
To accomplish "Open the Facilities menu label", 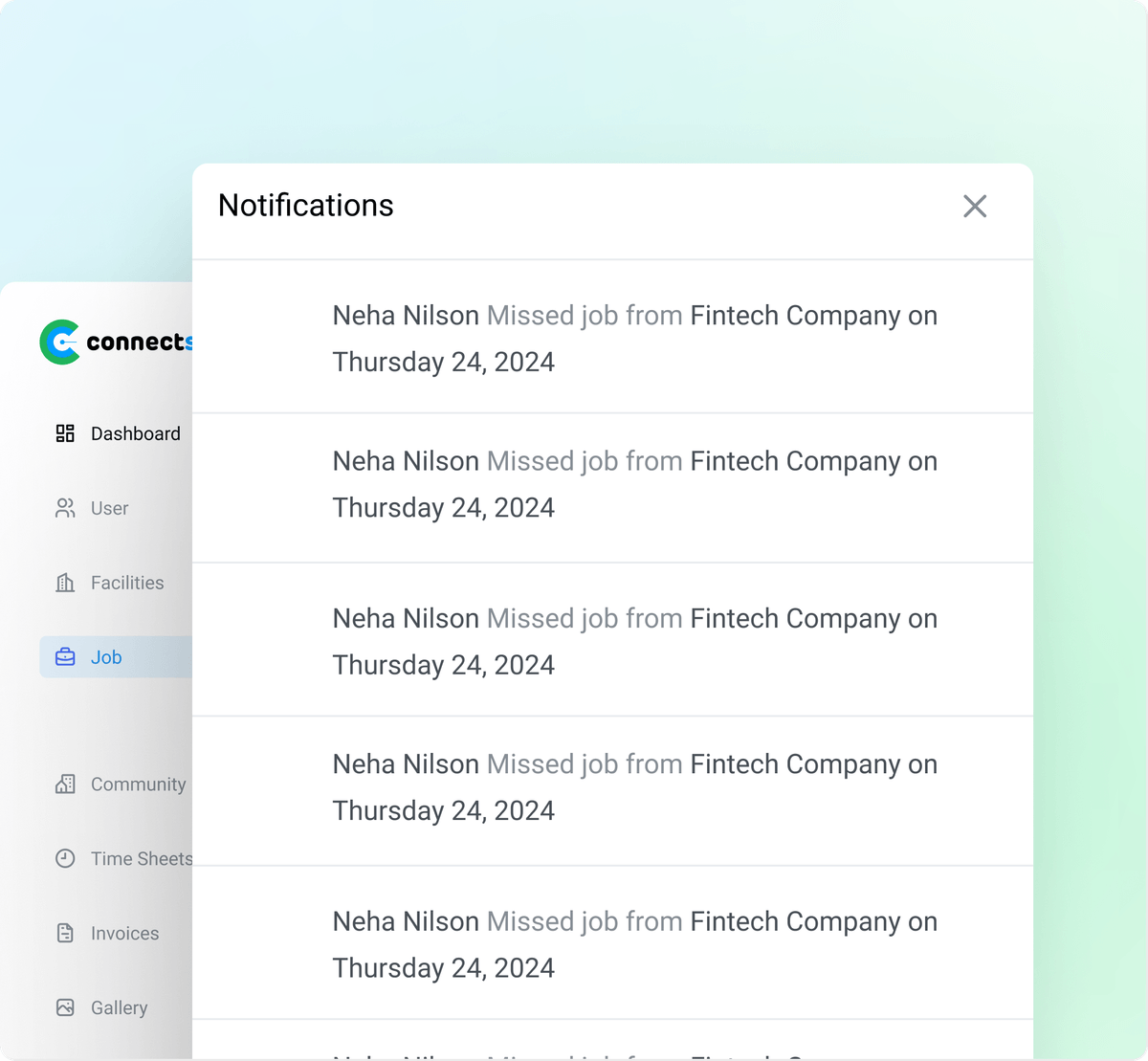I will pyautogui.click(x=127, y=583).
